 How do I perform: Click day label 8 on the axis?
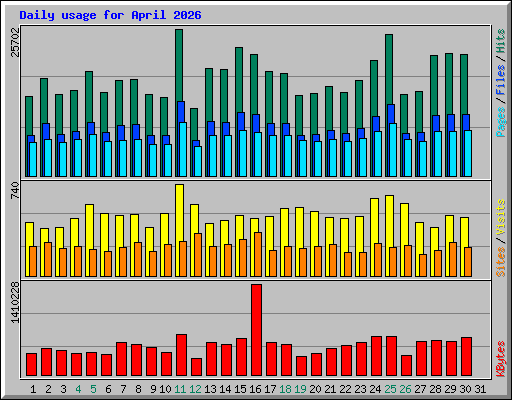[138, 389]
